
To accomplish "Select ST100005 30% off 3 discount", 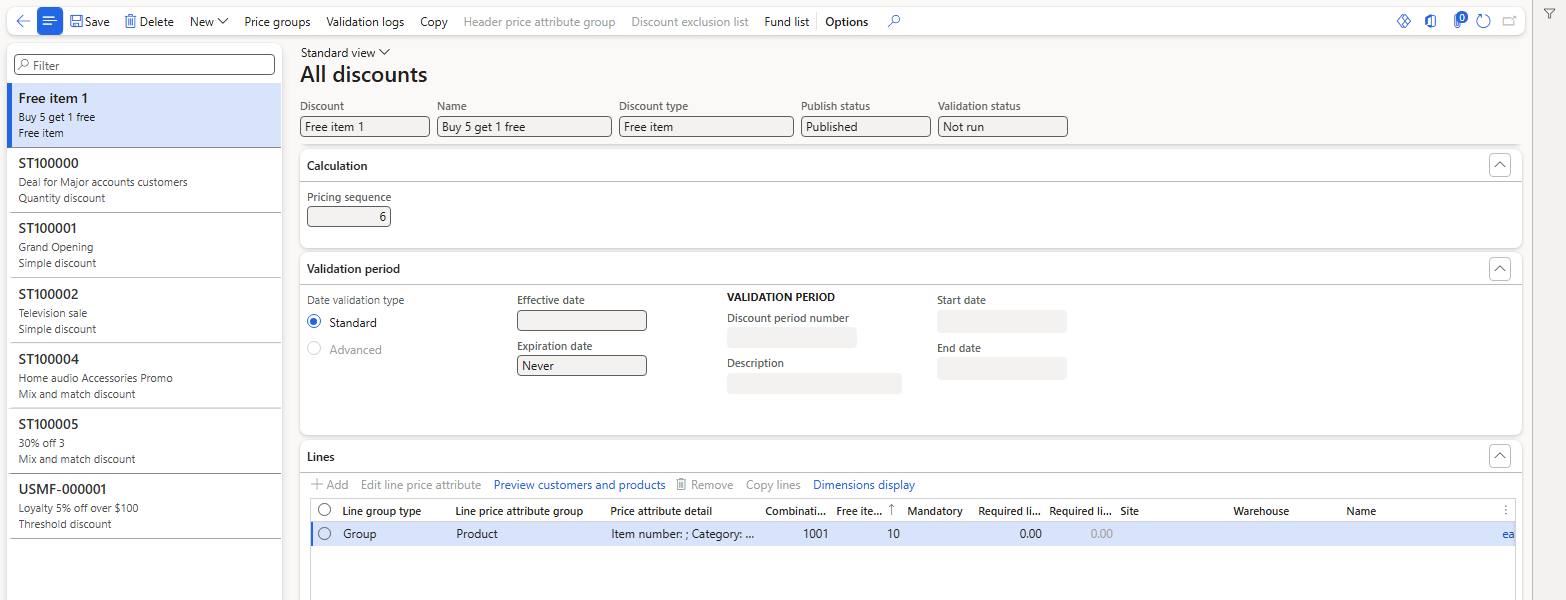I will [144, 441].
